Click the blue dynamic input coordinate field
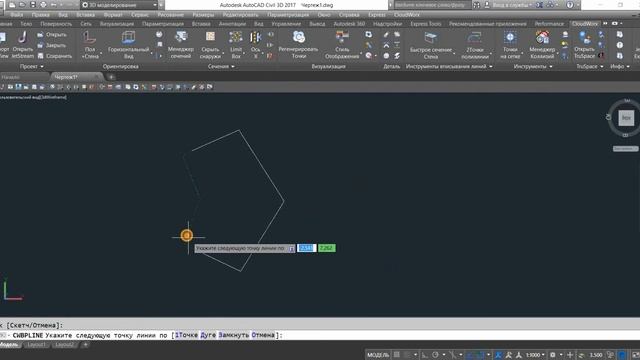 306,248
